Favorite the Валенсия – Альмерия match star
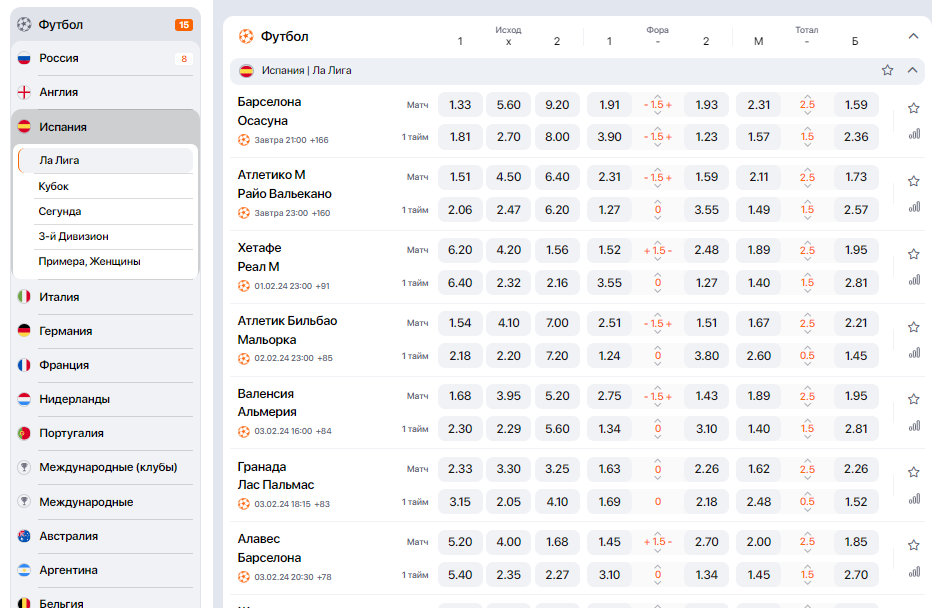The width and height of the screenshot is (932, 608). 914,399
